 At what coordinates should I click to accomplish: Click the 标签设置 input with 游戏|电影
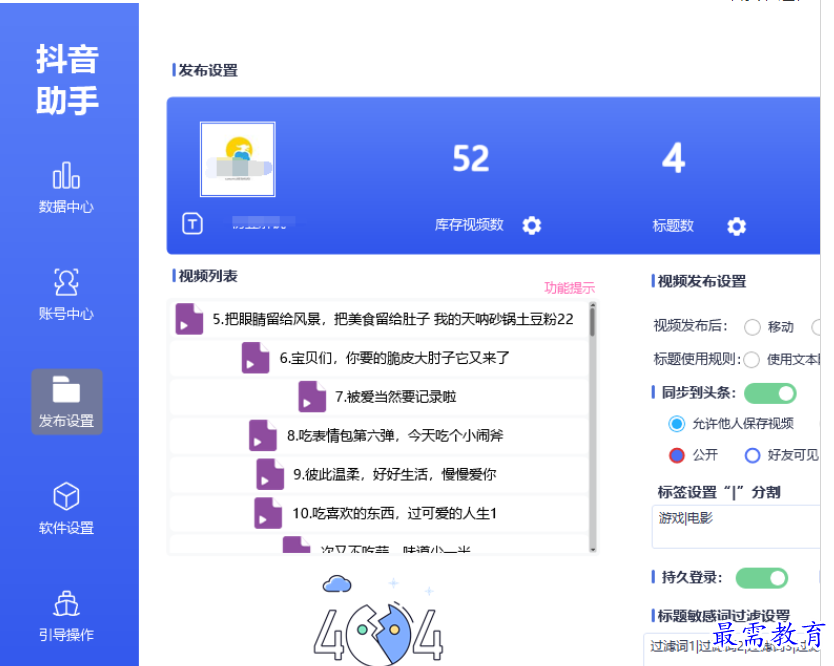coord(736,527)
